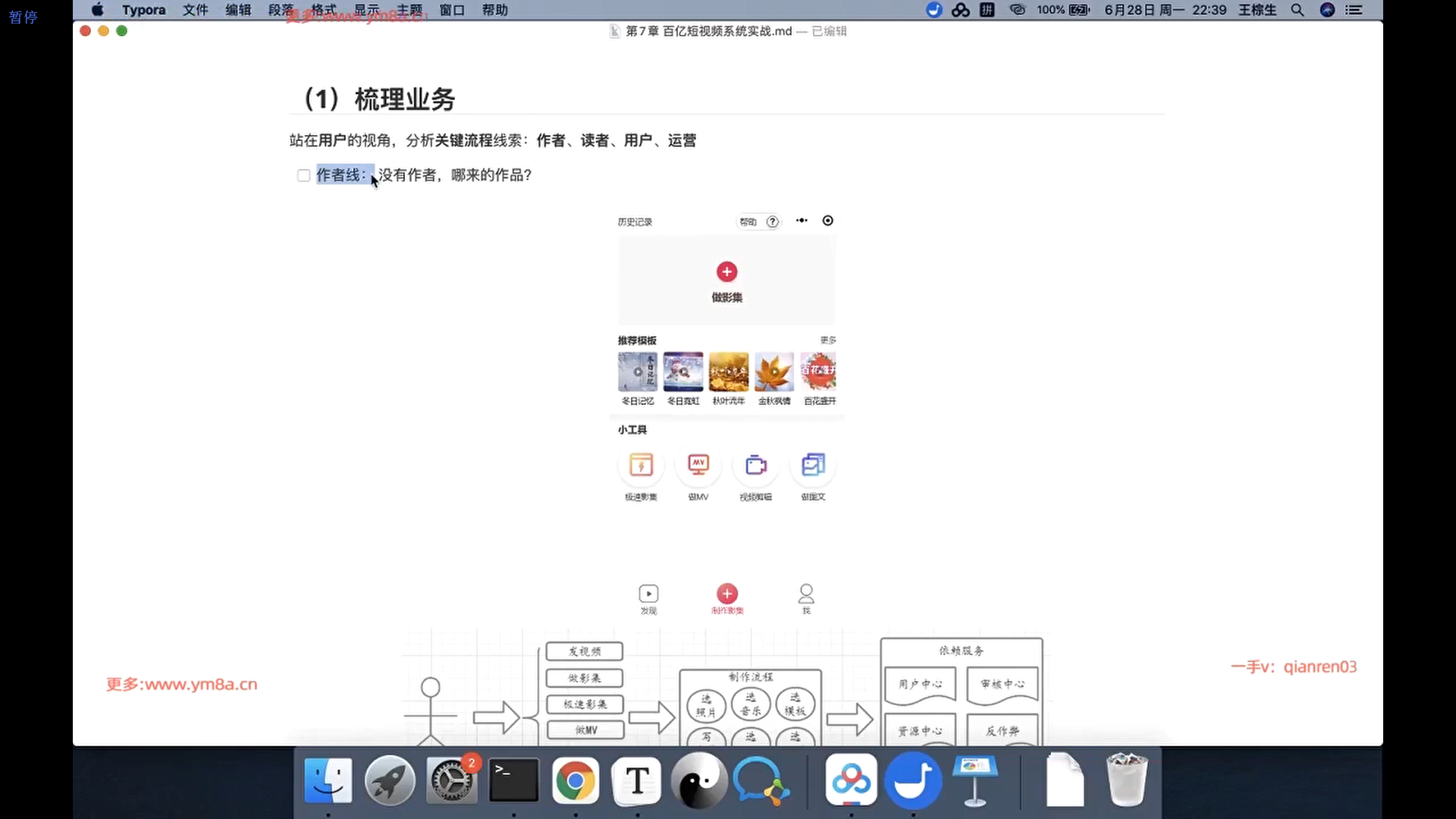The image size is (1456, 819).
Task: Launch Terminal from the dock
Action: pyautogui.click(x=513, y=780)
